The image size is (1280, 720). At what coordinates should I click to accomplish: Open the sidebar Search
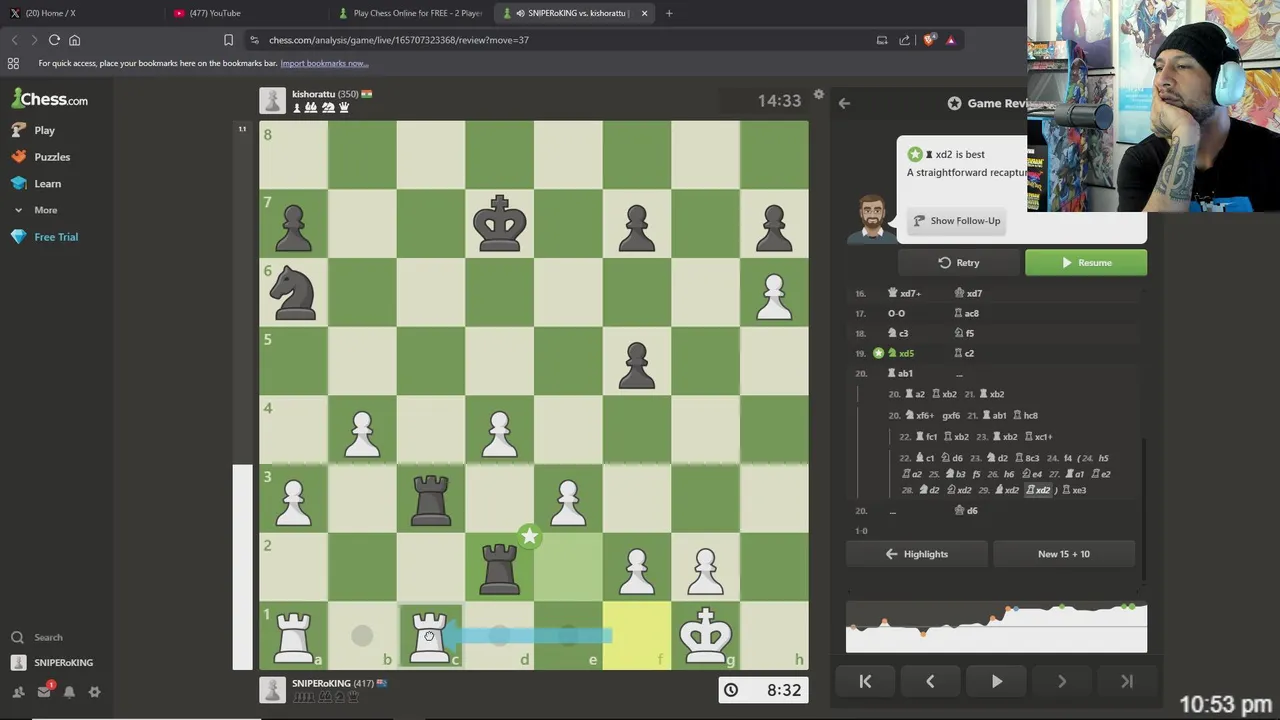point(36,637)
